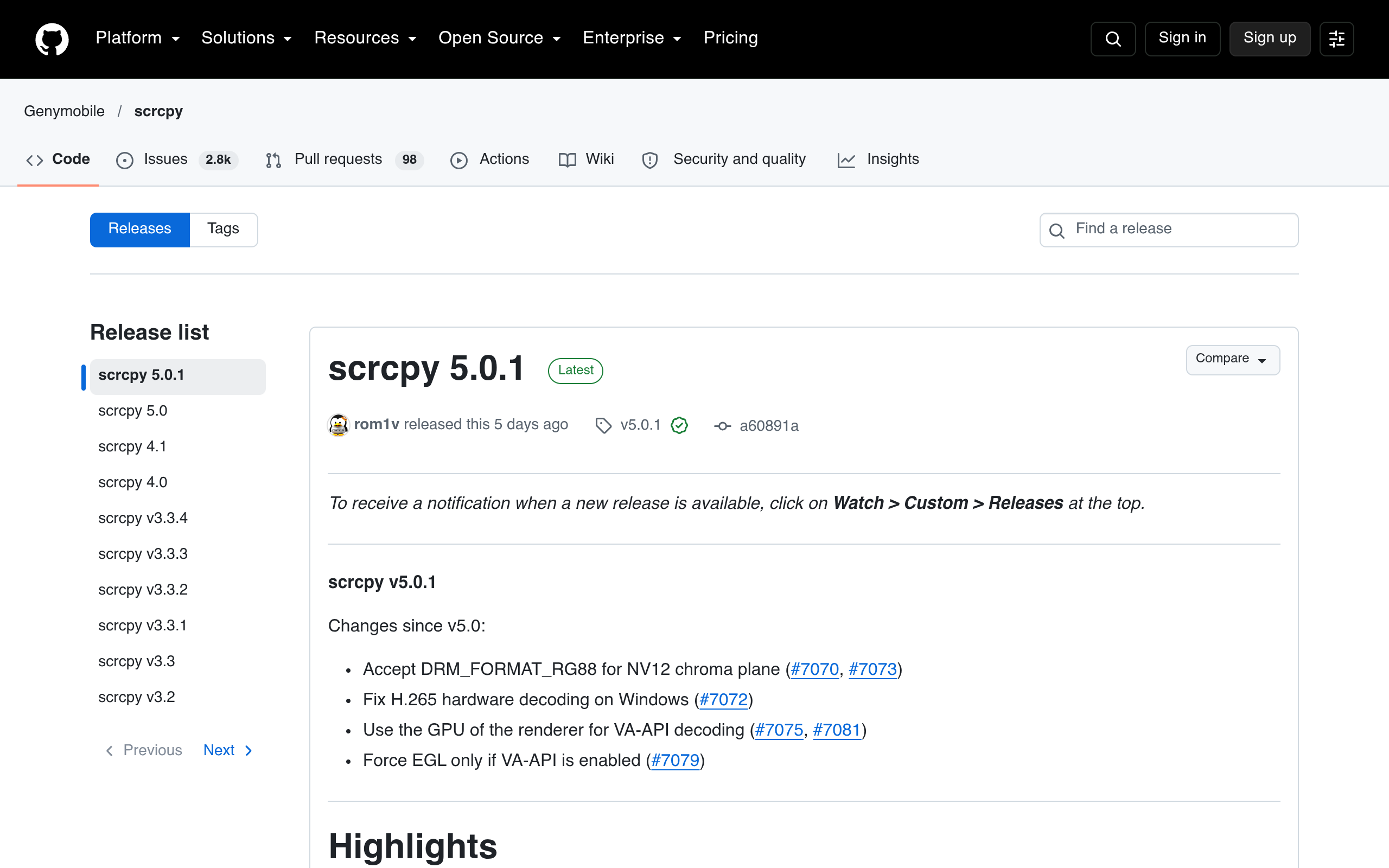This screenshot has height=868, width=1389.
Task: Click the Latest release badge
Action: click(575, 371)
